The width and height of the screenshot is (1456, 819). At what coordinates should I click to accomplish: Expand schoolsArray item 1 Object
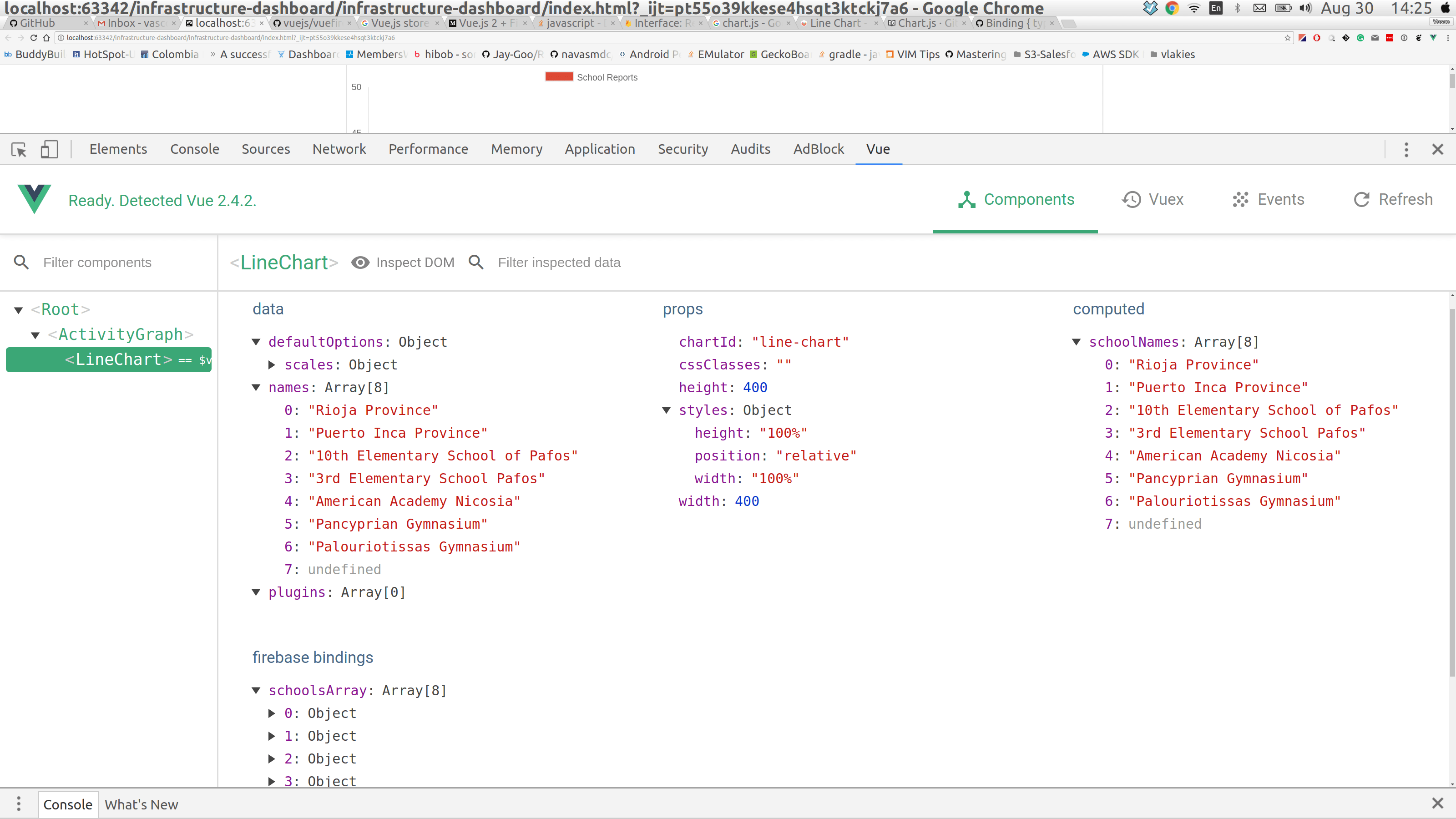click(272, 736)
